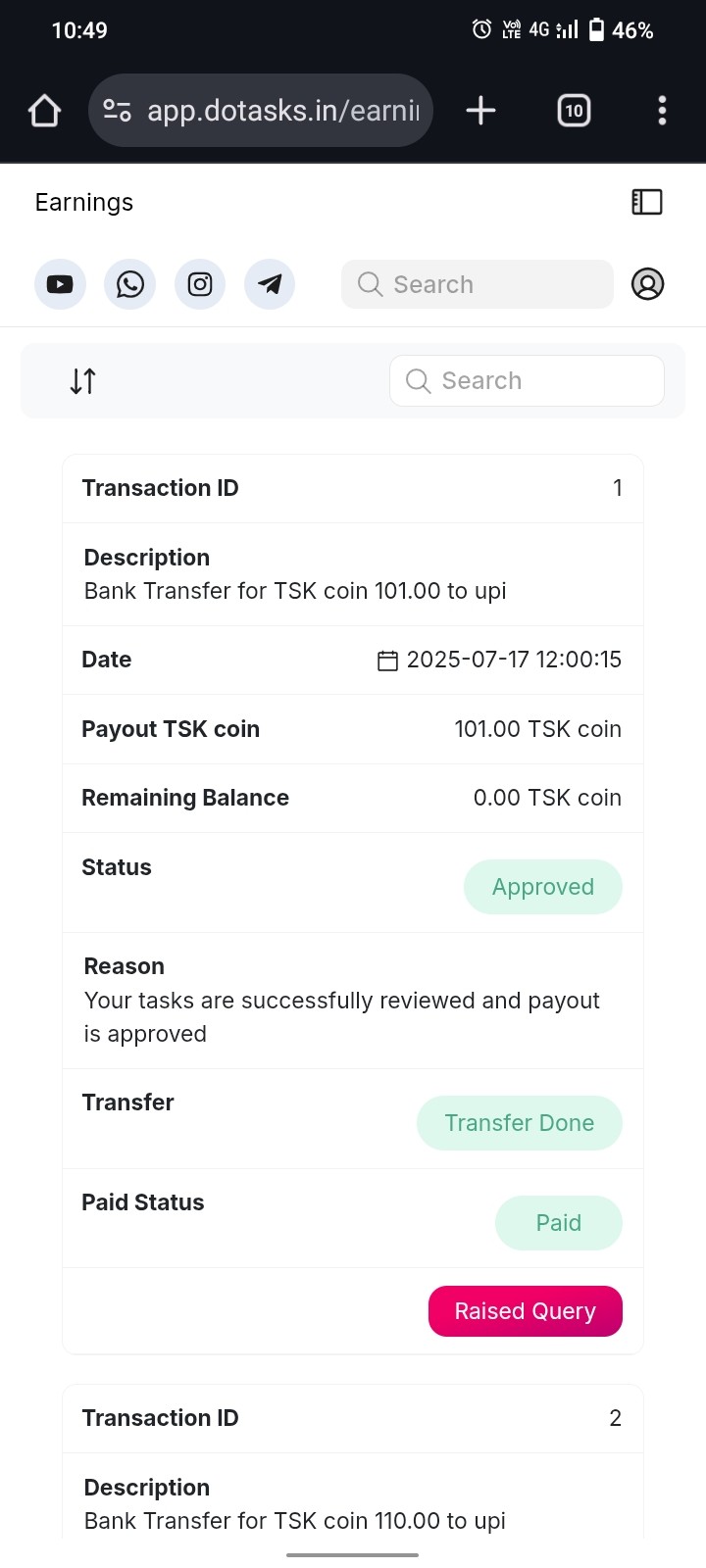Open the tab switcher showing 10 tabs
The width and height of the screenshot is (706, 1568).
[x=574, y=111]
